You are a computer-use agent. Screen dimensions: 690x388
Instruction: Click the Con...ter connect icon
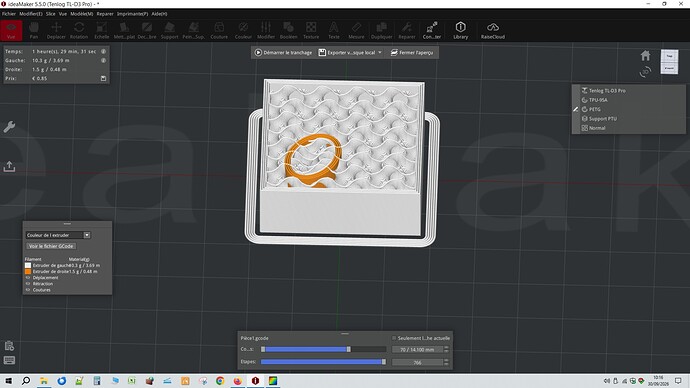click(432, 30)
